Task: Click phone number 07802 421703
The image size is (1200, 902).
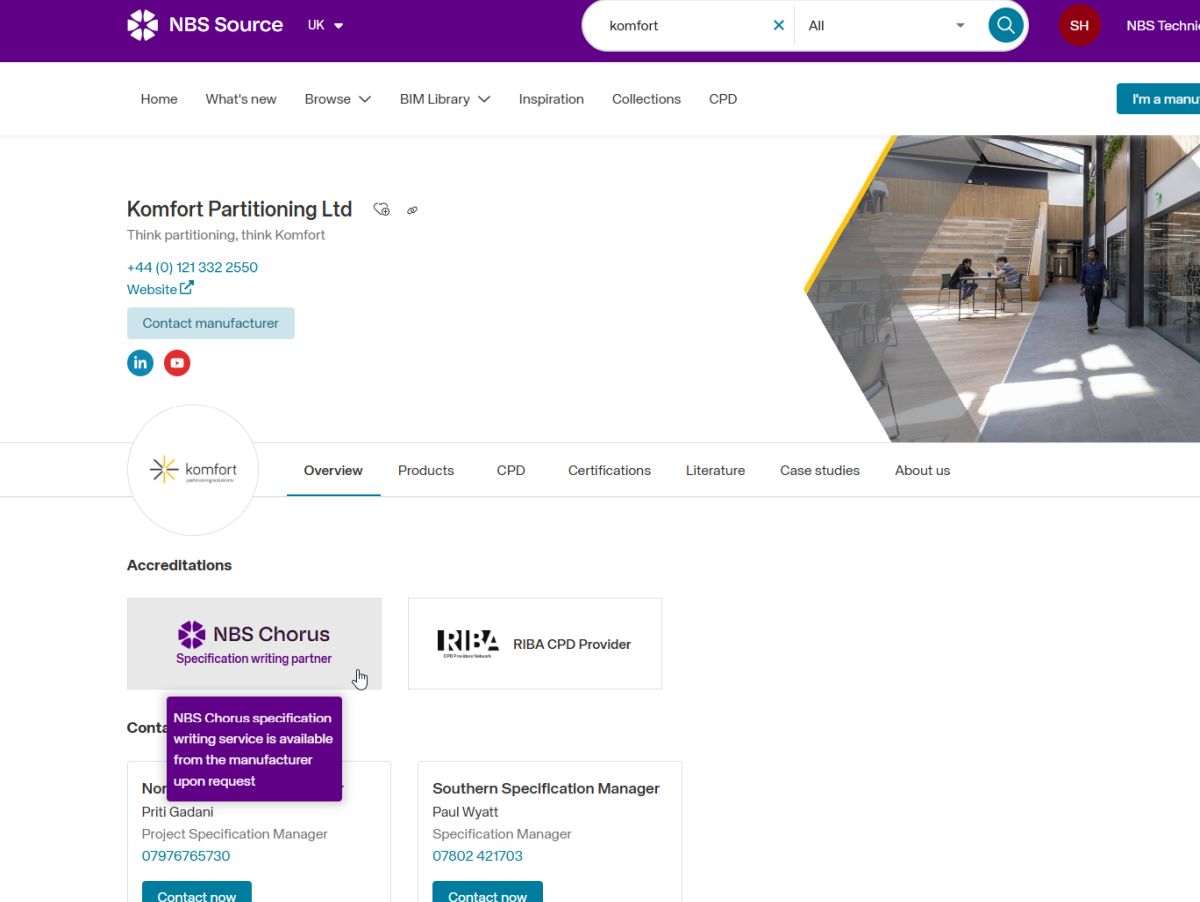Action: (477, 856)
